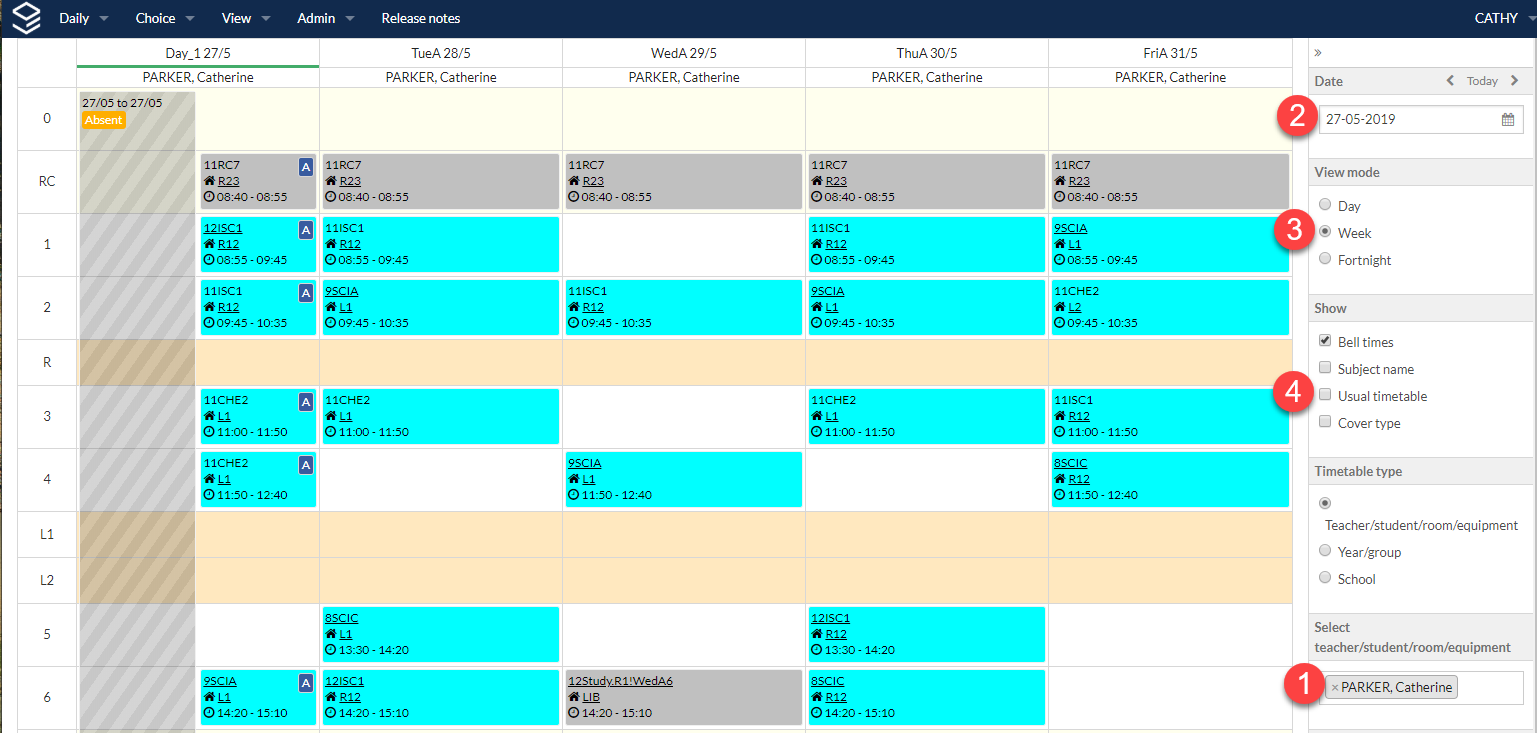Screen dimensions: 1537x733
Task: Click the 27/05 to 27/05 absence text
Action: coord(122,102)
